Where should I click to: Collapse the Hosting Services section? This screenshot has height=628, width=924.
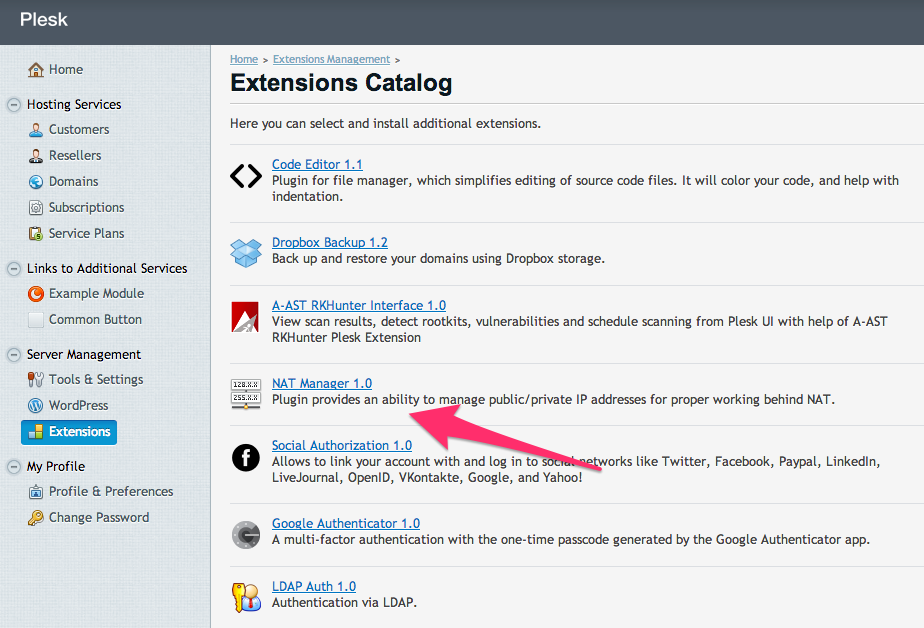click(14, 105)
